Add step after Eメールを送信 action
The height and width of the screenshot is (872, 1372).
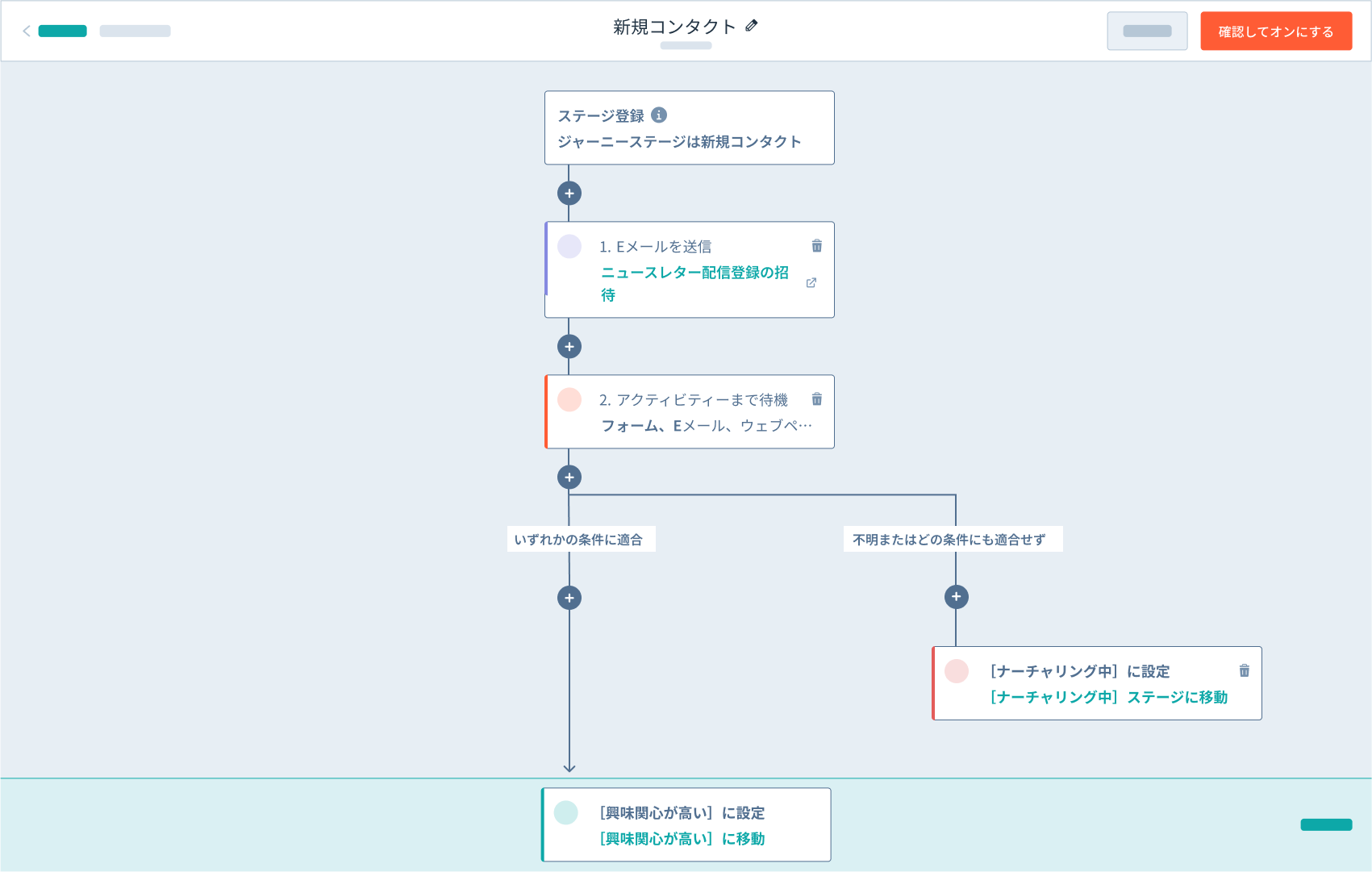click(x=569, y=347)
